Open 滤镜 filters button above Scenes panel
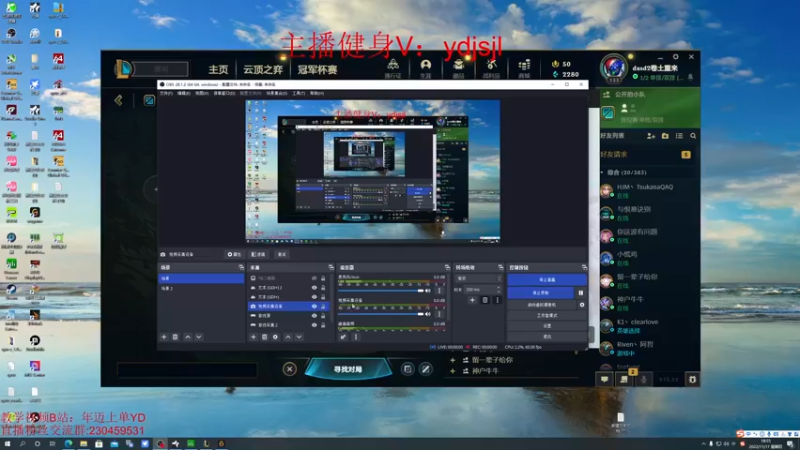Viewport: 800px width, 450px height. click(x=259, y=254)
